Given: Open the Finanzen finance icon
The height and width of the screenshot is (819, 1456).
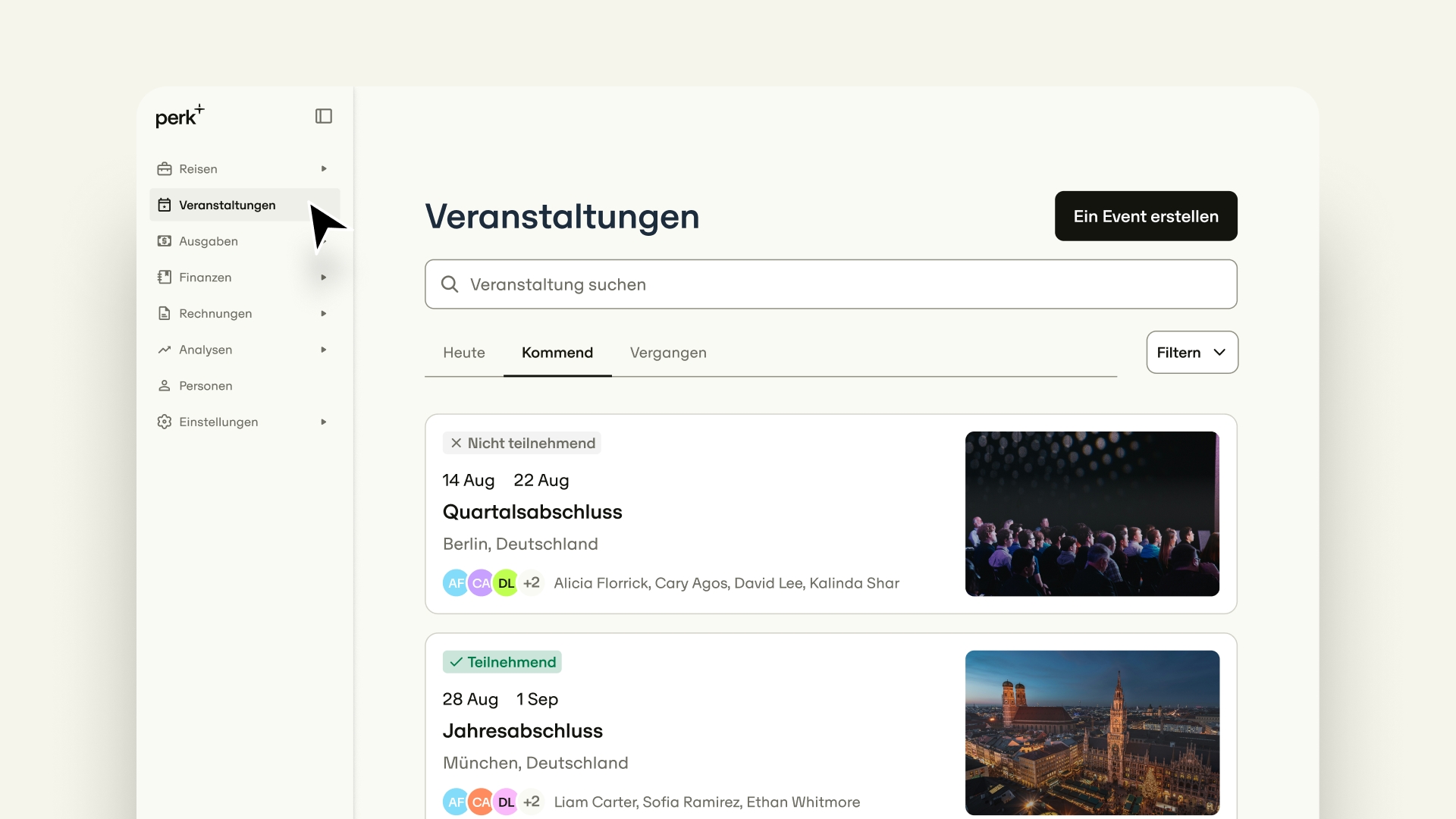Looking at the screenshot, I should pos(165,278).
